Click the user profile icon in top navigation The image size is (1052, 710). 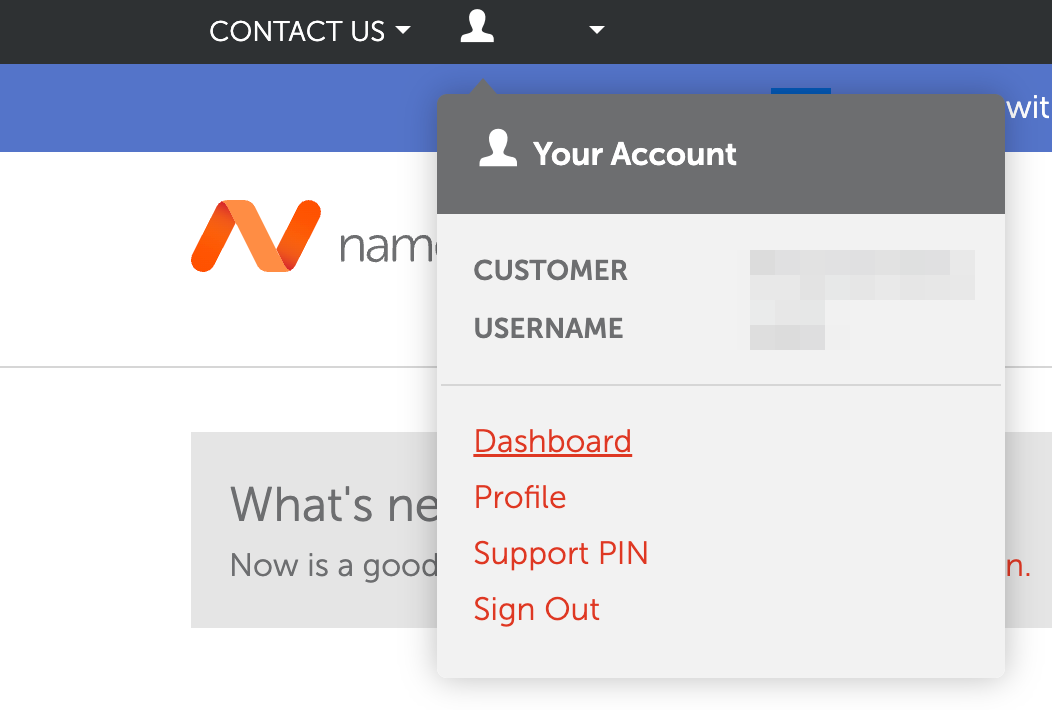[477, 27]
